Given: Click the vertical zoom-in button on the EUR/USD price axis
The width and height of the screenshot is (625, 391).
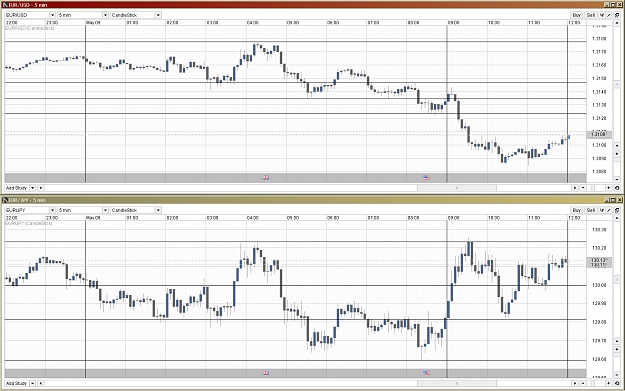Looking at the screenshot, I should [617, 154].
